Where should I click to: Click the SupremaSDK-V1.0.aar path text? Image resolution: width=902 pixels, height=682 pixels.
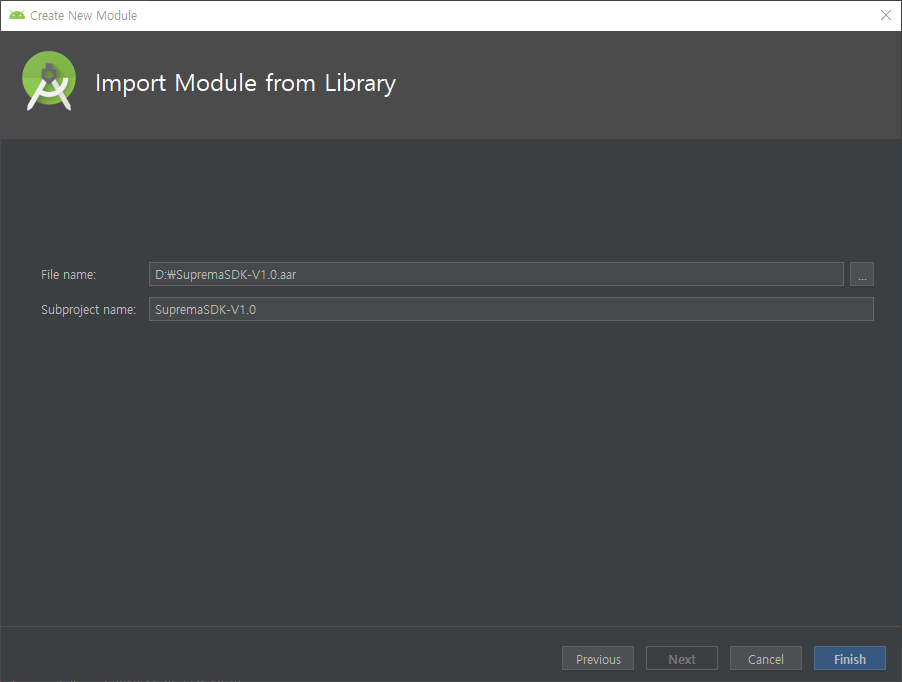click(x=225, y=275)
